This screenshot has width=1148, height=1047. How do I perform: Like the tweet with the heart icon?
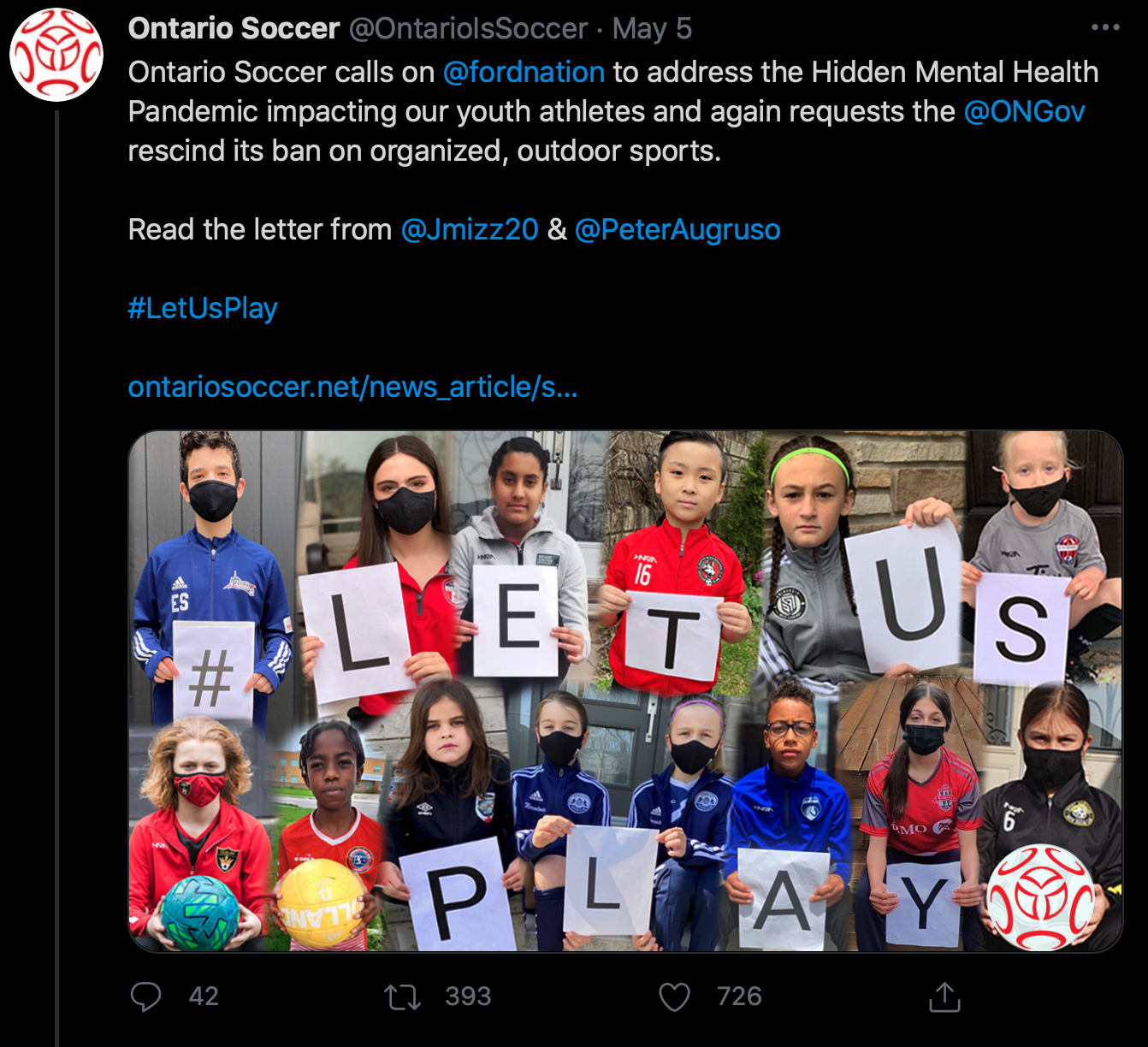point(674,997)
